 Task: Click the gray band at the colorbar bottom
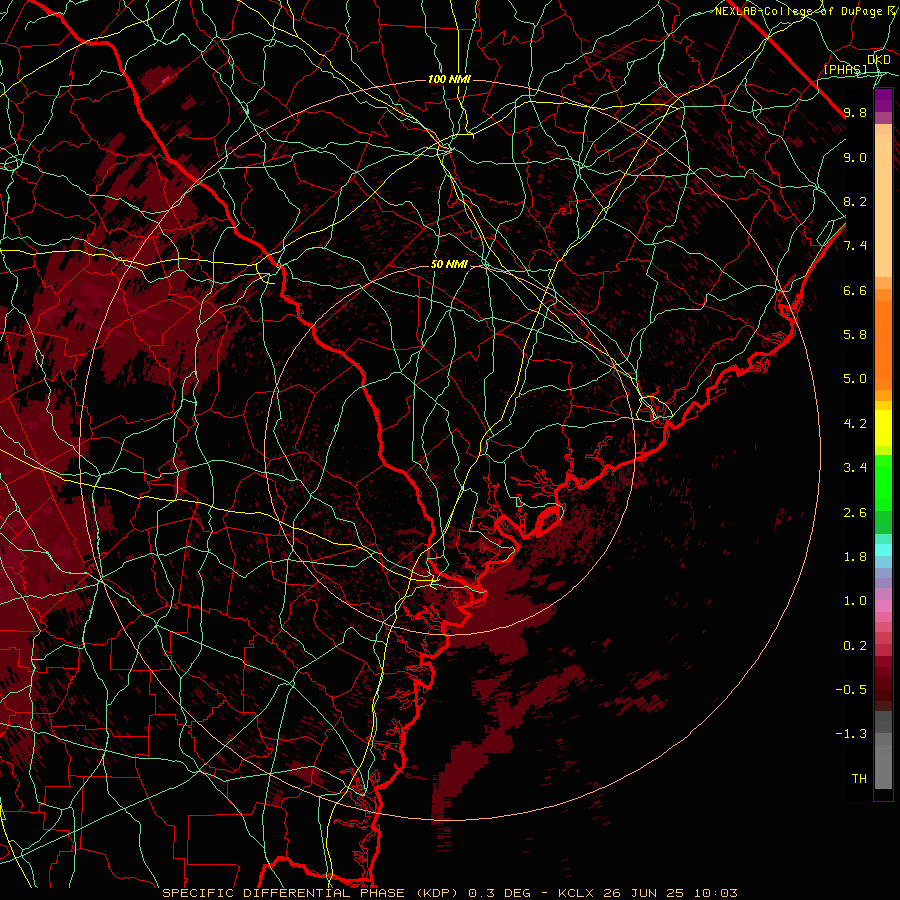883,763
